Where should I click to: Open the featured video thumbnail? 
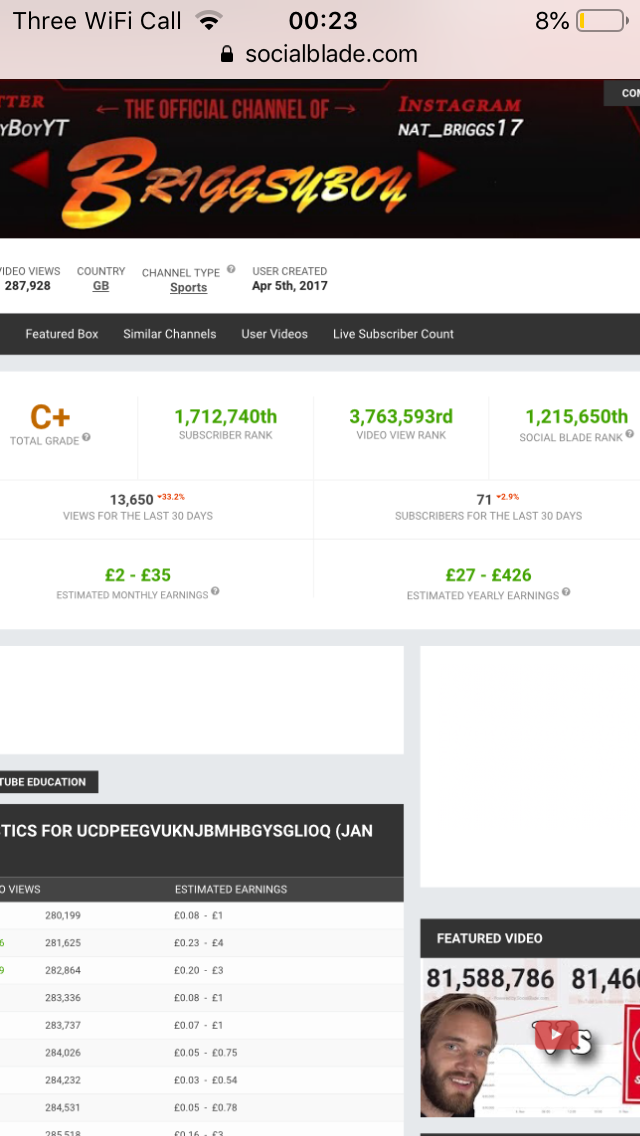click(x=530, y=1037)
